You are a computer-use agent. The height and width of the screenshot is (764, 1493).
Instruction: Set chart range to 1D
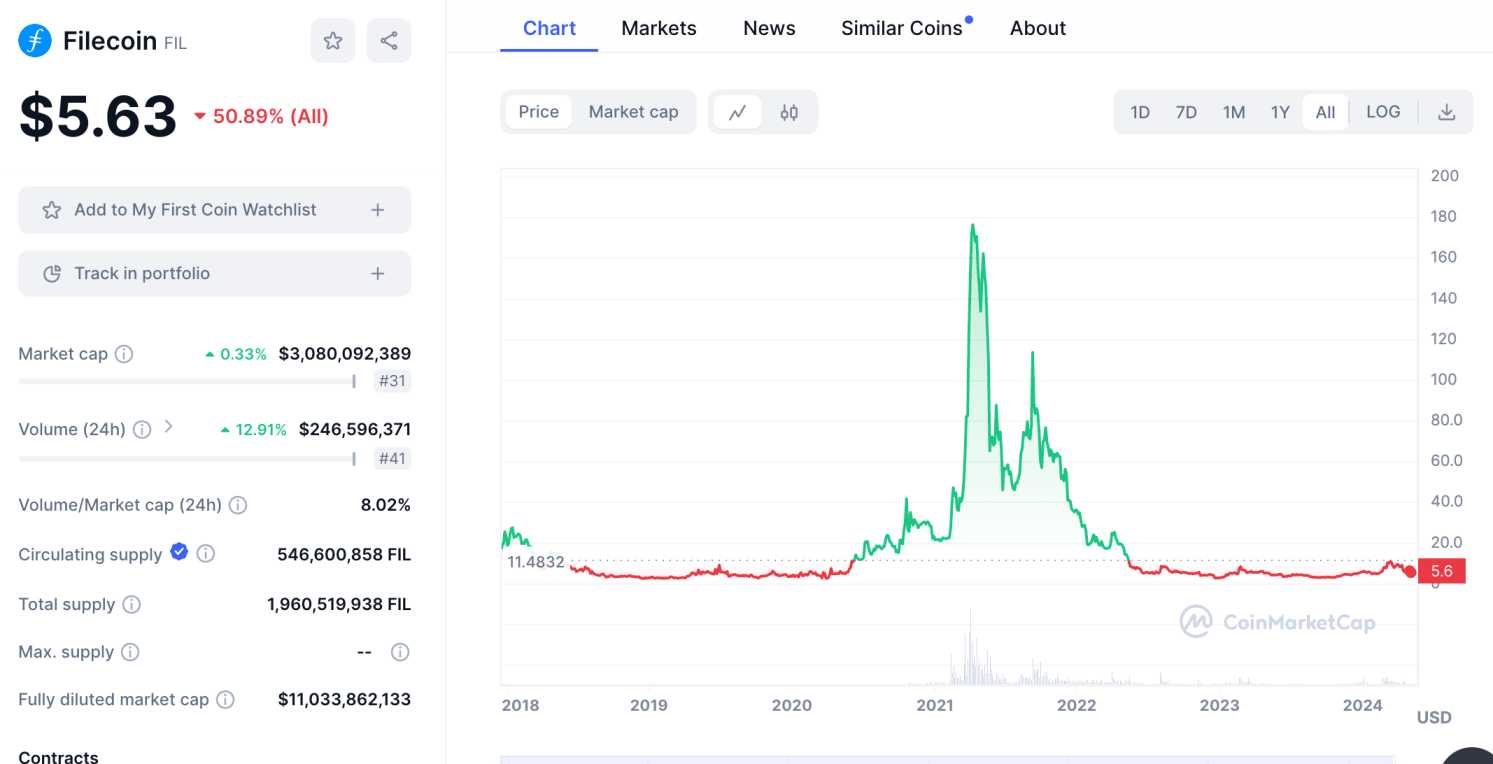point(1140,112)
